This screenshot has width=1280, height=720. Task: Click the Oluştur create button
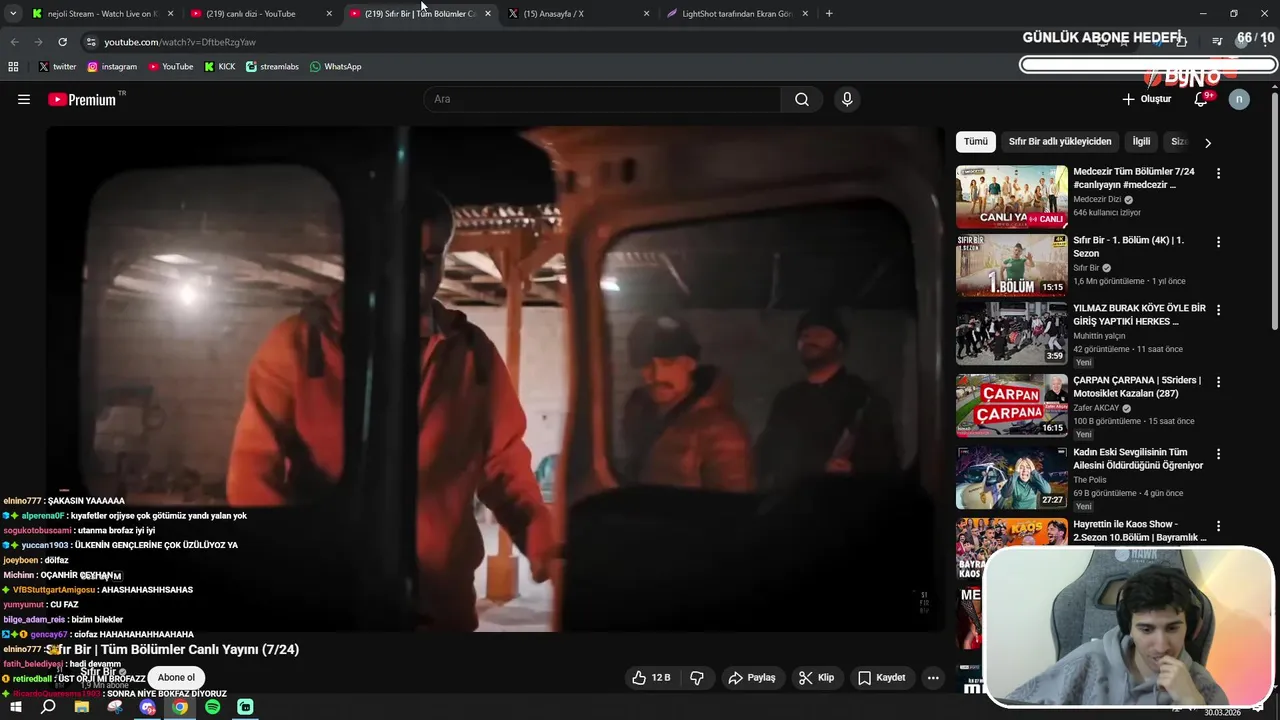pyautogui.click(x=1146, y=99)
